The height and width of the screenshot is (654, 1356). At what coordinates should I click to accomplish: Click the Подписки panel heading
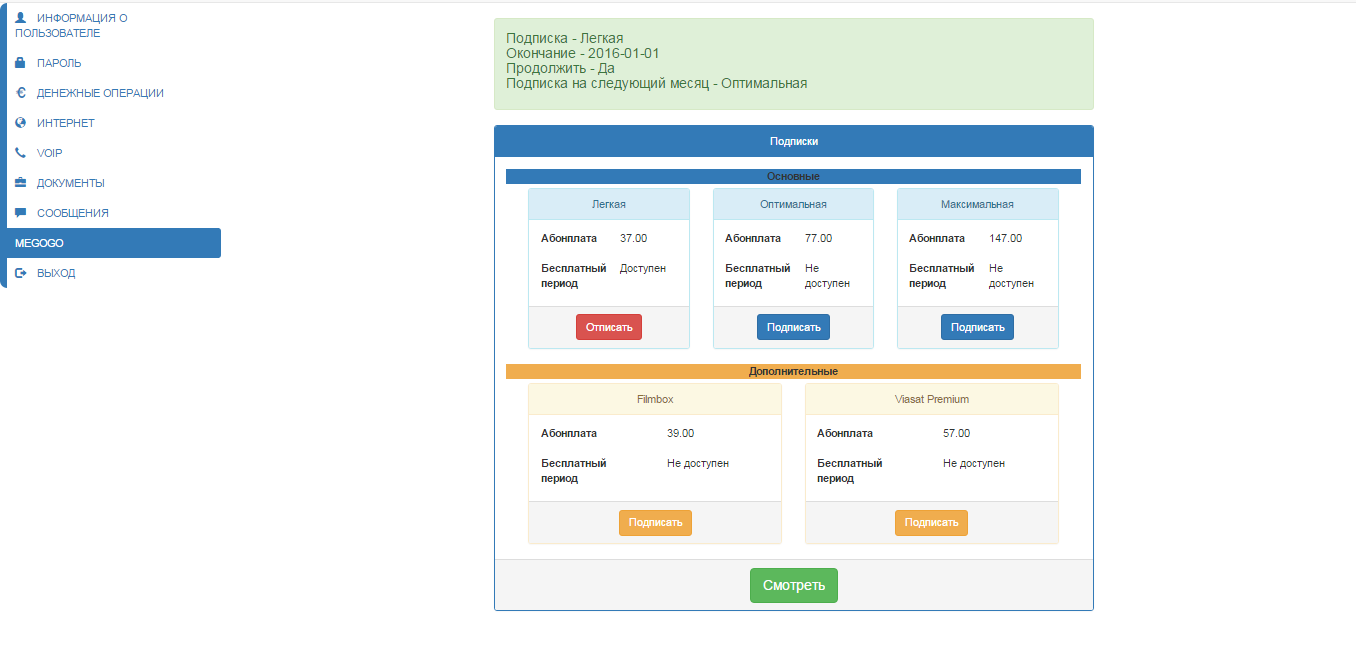coord(794,141)
